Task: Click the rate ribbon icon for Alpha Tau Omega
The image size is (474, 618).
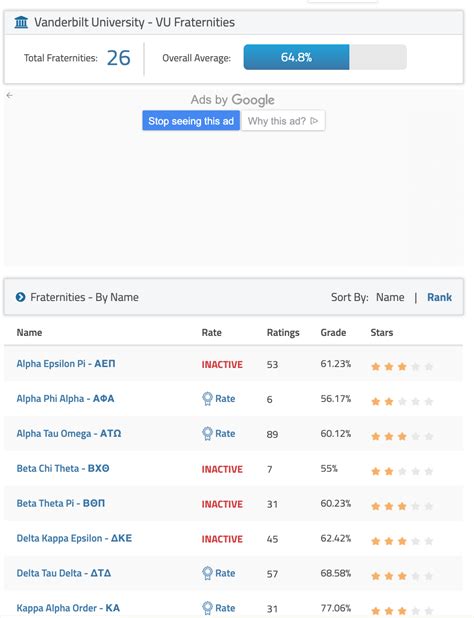Action: [207, 434]
